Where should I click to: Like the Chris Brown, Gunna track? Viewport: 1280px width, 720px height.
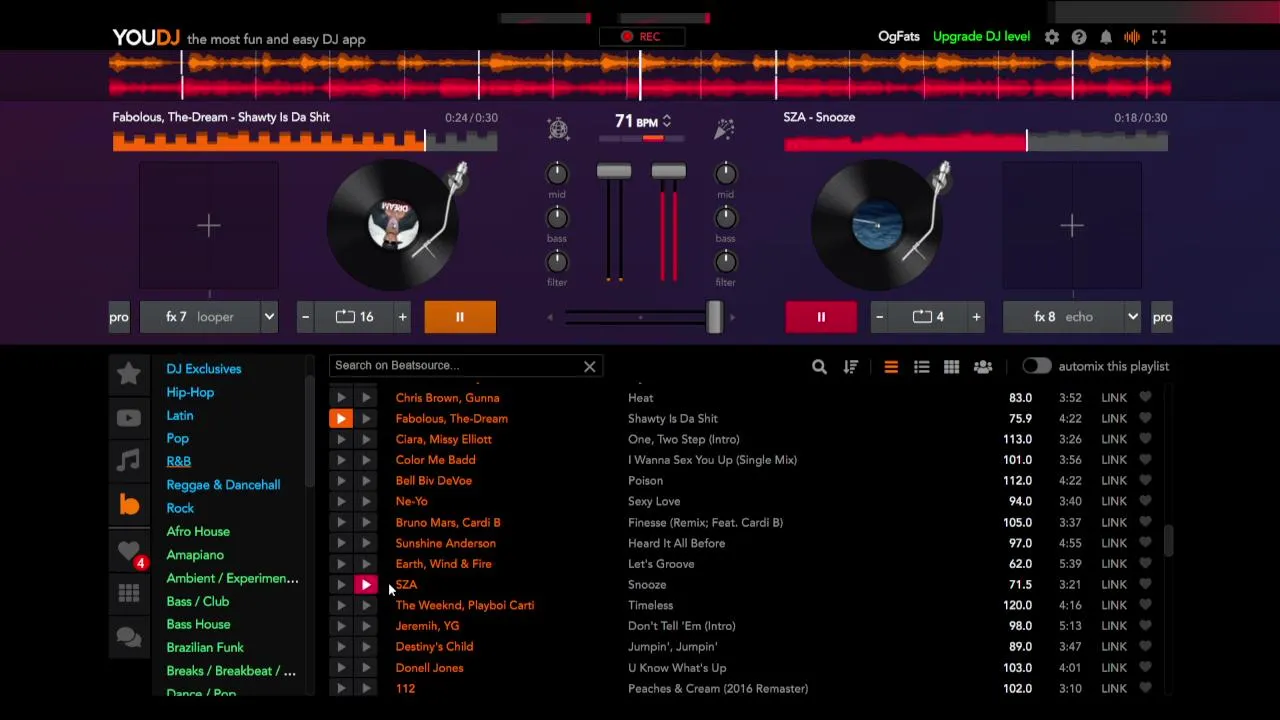(1145, 398)
